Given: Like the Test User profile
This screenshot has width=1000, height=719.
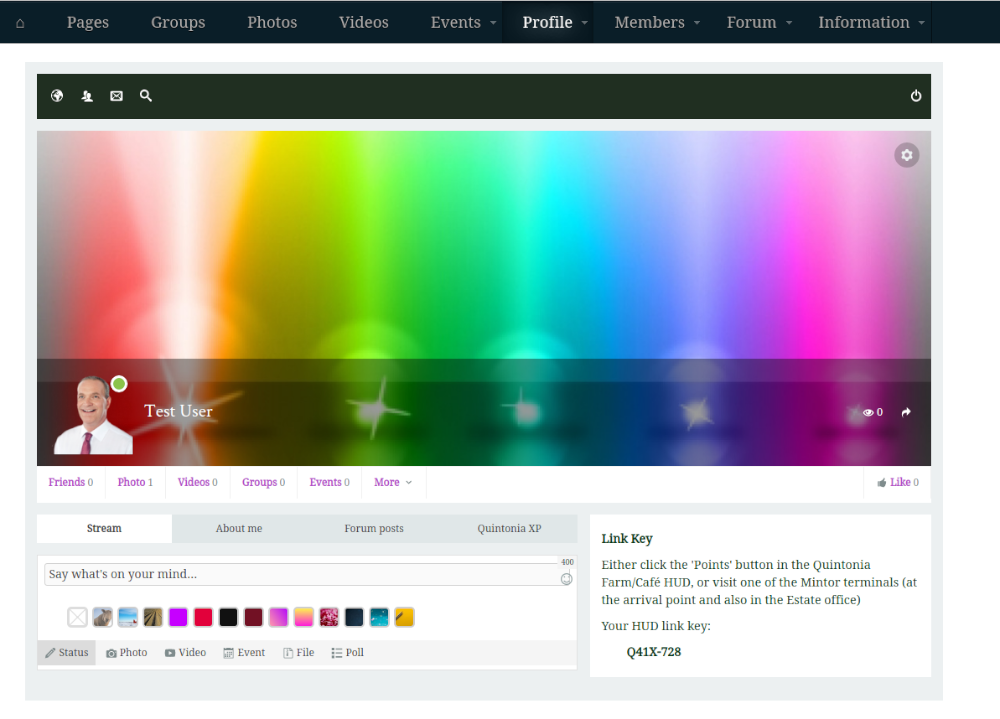Looking at the screenshot, I should (897, 482).
